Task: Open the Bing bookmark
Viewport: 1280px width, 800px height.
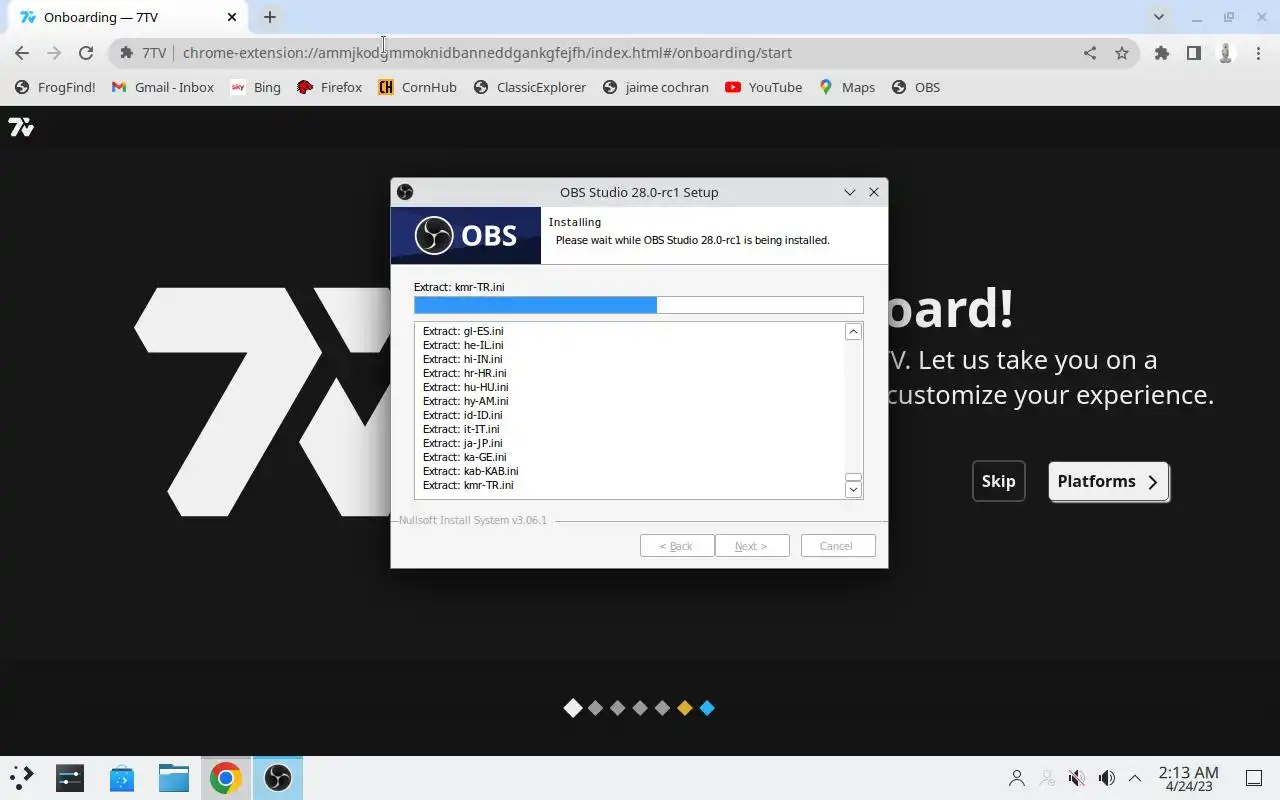Action: pos(255,87)
